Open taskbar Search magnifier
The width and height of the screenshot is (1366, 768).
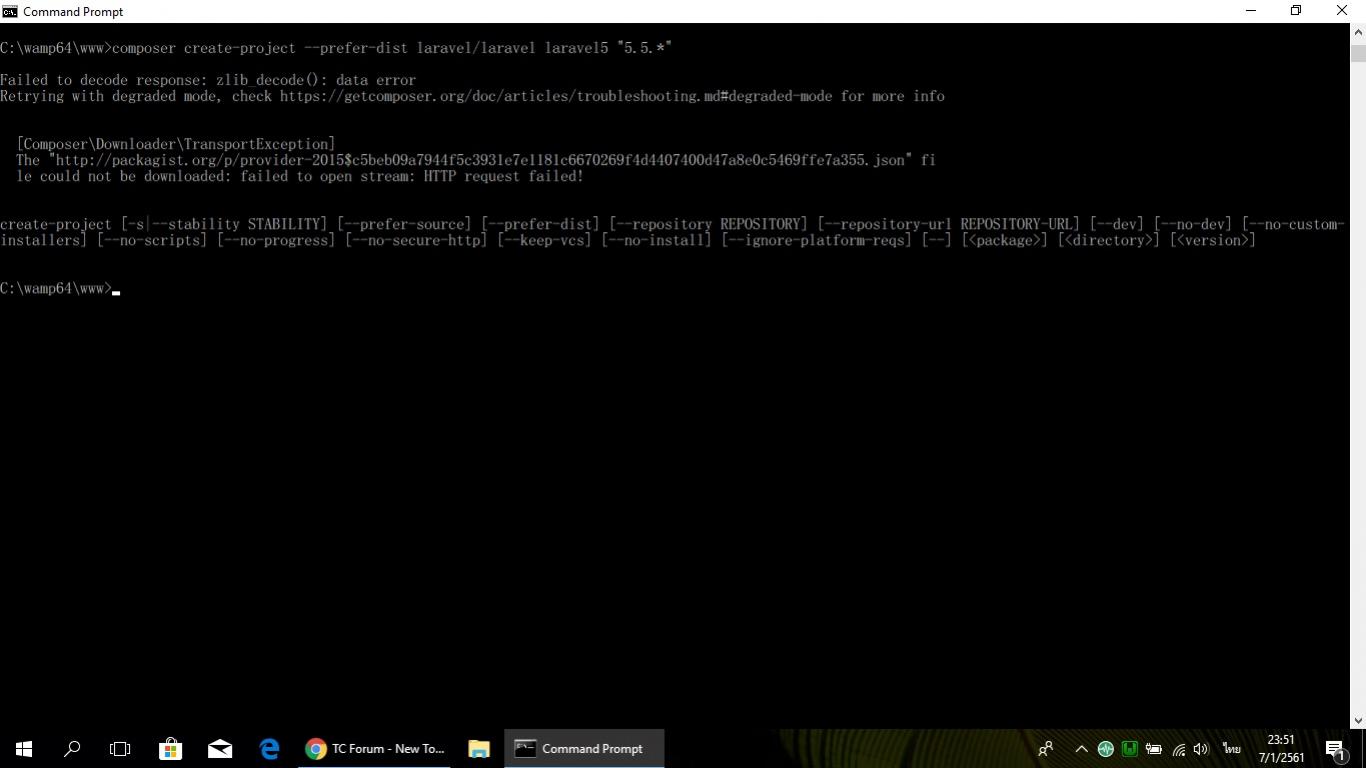click(x=72, y=748)
